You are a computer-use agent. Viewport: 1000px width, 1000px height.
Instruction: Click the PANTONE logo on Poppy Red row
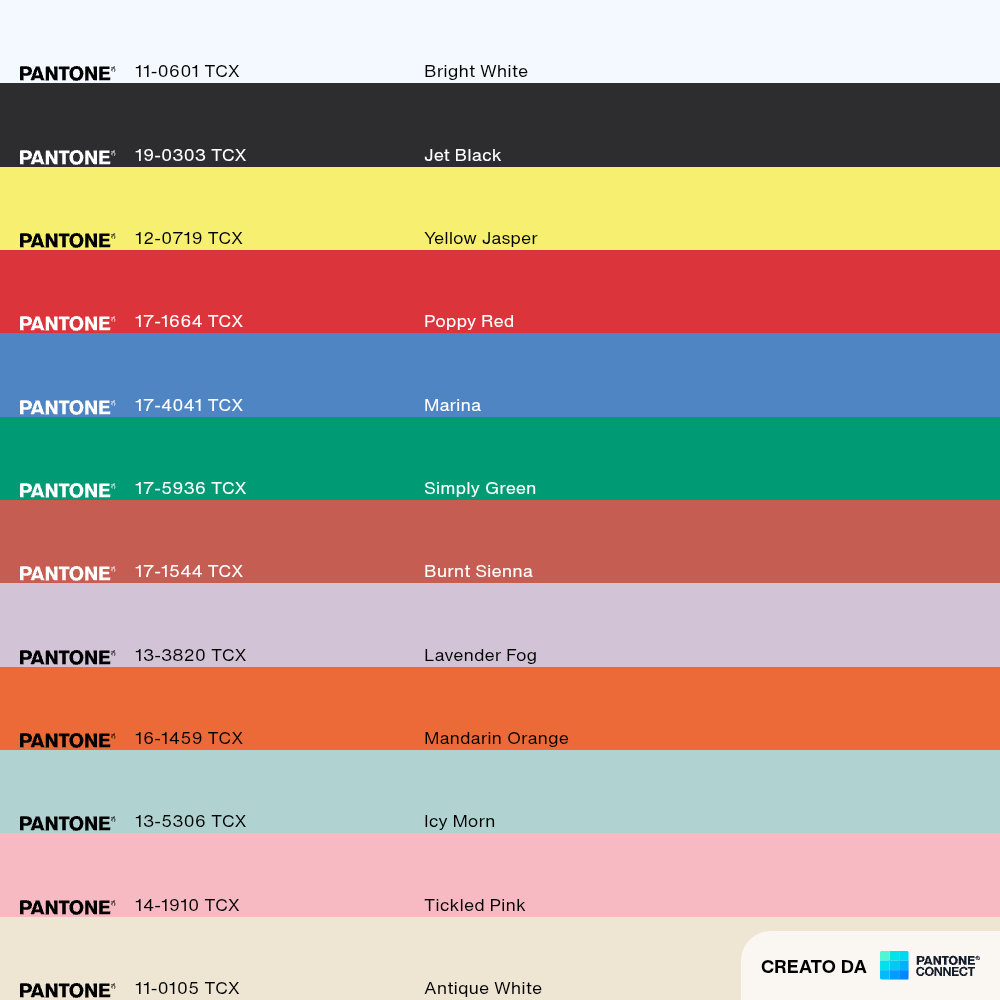[x=67, y=323]
